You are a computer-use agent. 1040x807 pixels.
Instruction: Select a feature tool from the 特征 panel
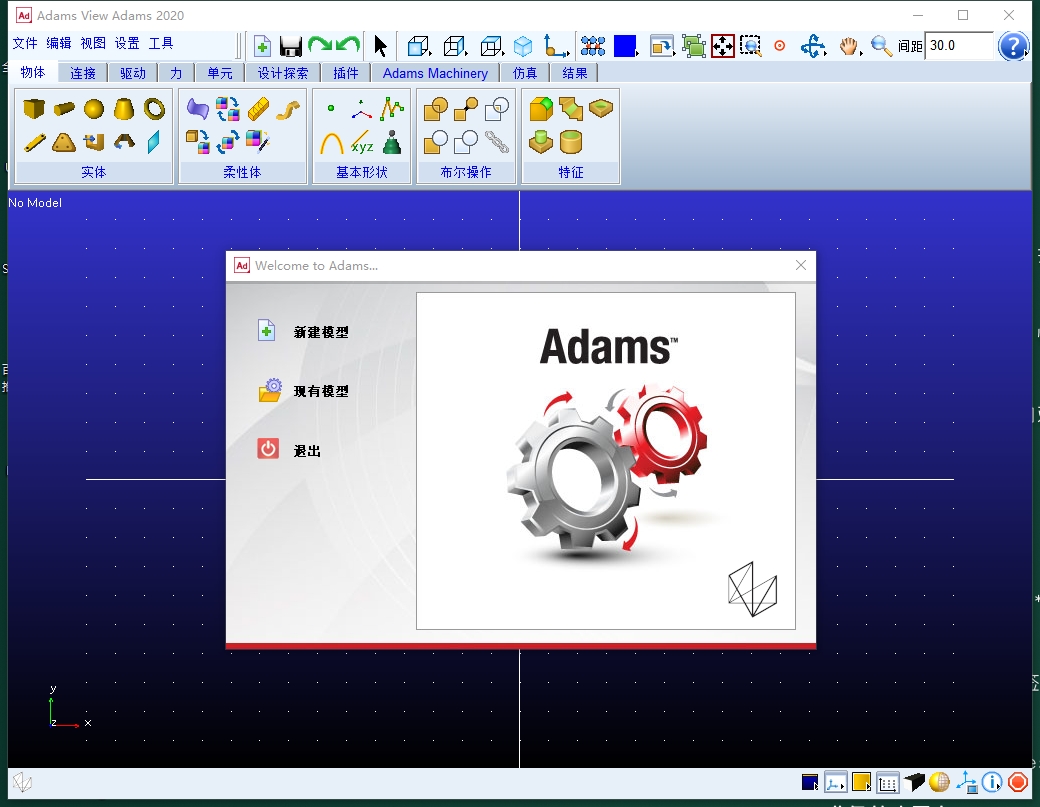pyautogui.click(x=543, y=110)
